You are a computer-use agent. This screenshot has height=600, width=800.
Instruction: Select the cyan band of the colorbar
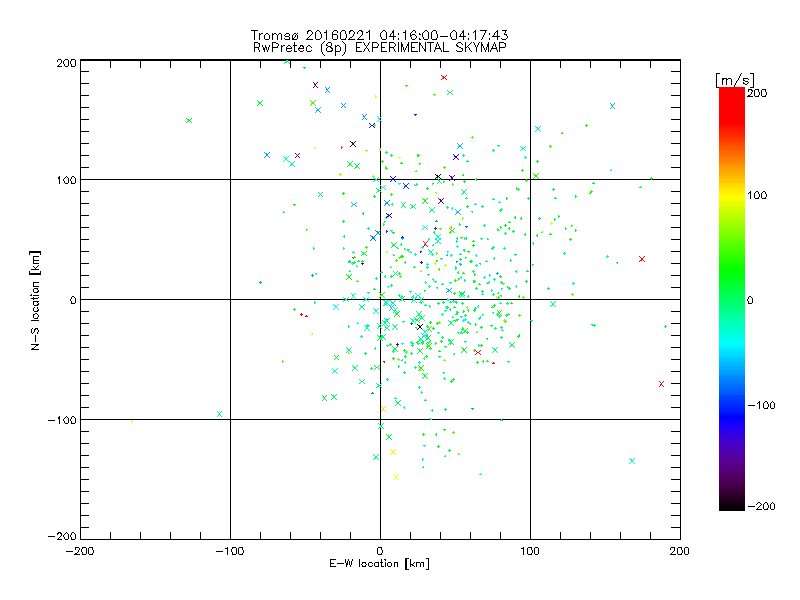click(732, 347)
